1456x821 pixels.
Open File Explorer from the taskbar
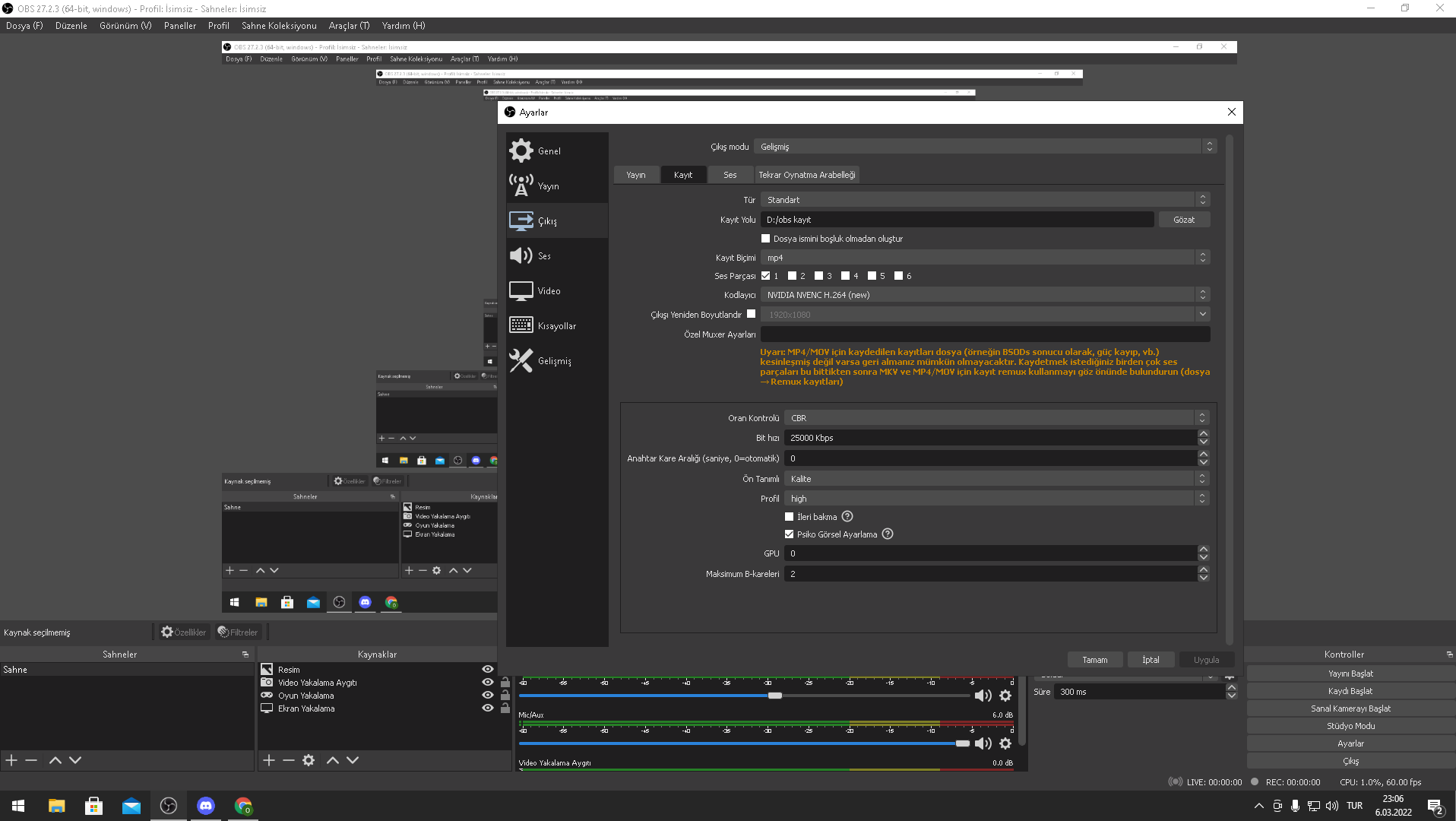click(x=56, y=805)
